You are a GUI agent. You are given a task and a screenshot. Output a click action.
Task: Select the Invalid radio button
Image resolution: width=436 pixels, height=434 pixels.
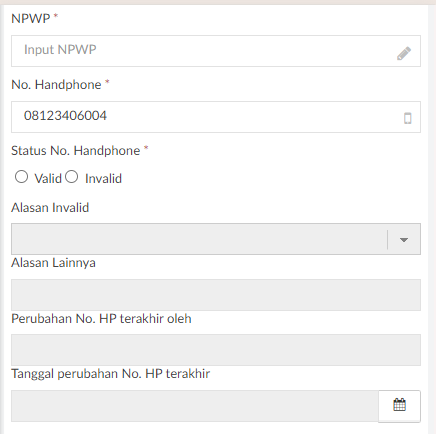coord(72,177)
